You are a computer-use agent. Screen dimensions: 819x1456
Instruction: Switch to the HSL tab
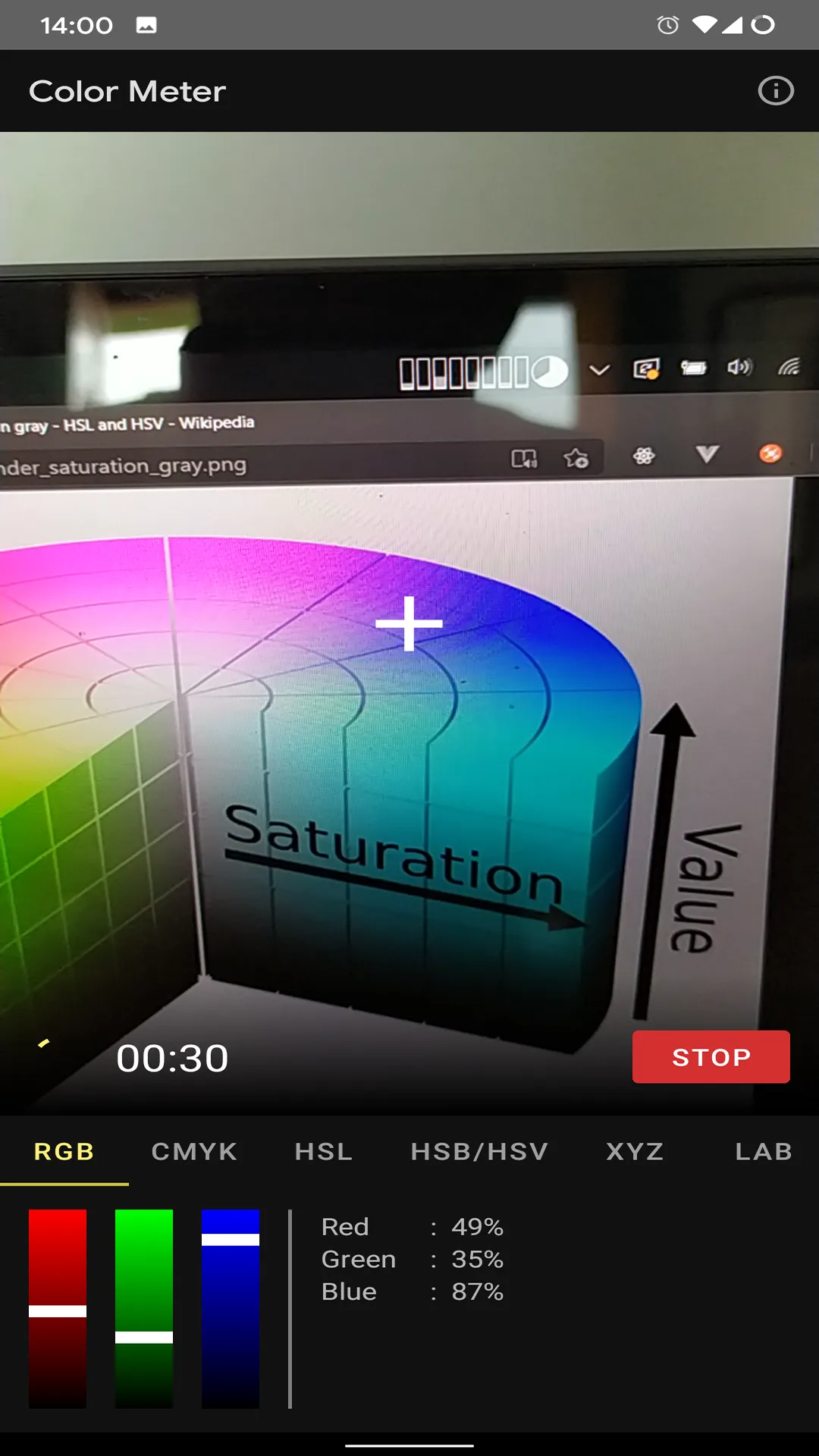point(324,1151)
